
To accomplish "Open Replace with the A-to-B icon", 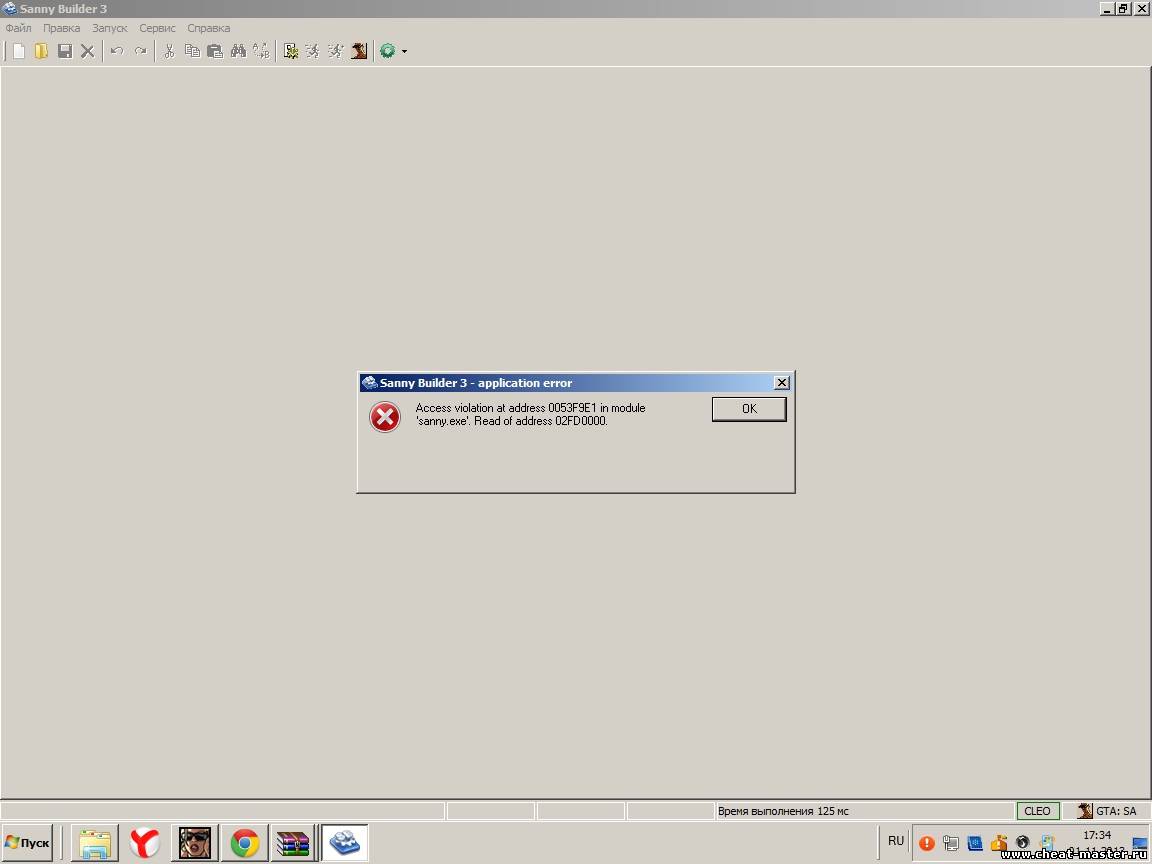I will click(261, 51).
